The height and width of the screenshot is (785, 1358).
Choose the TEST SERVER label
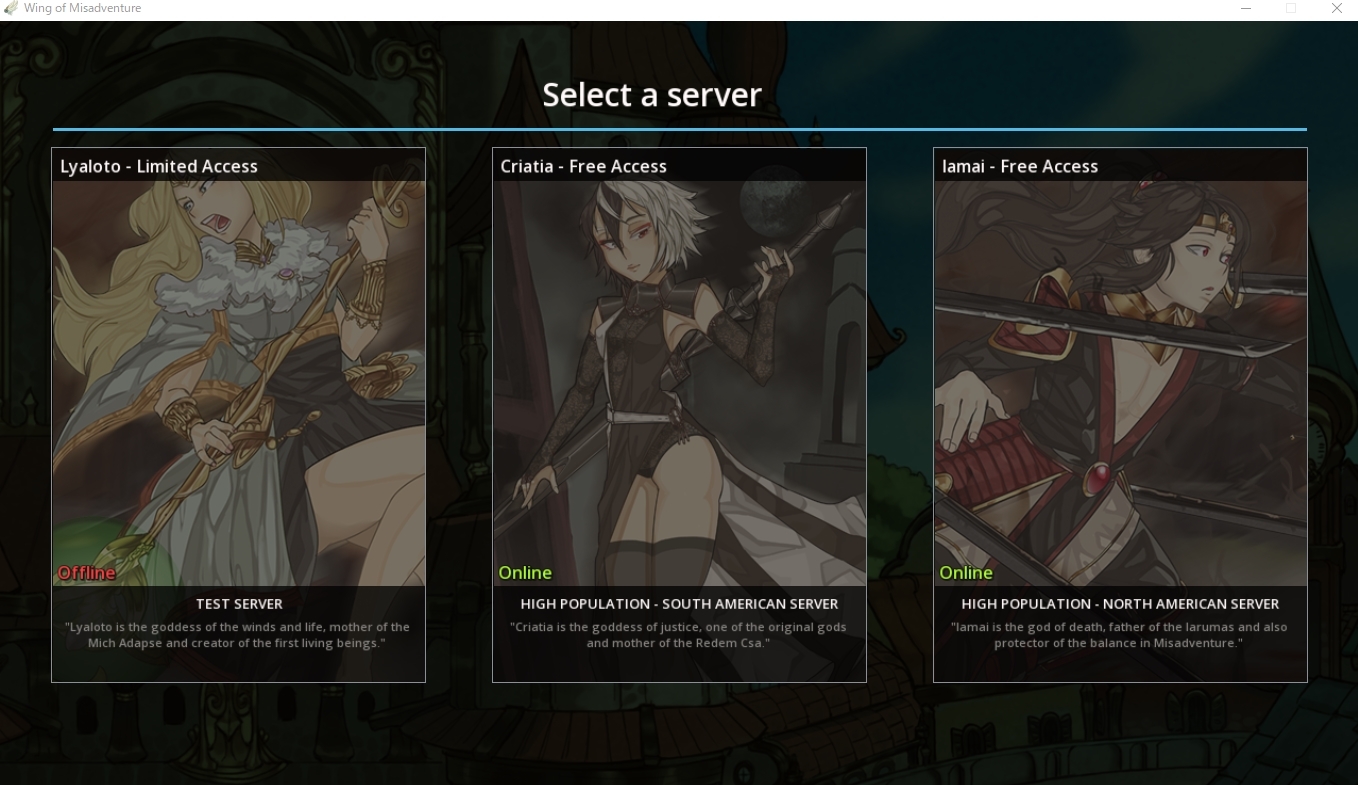[x=239, y=604]
